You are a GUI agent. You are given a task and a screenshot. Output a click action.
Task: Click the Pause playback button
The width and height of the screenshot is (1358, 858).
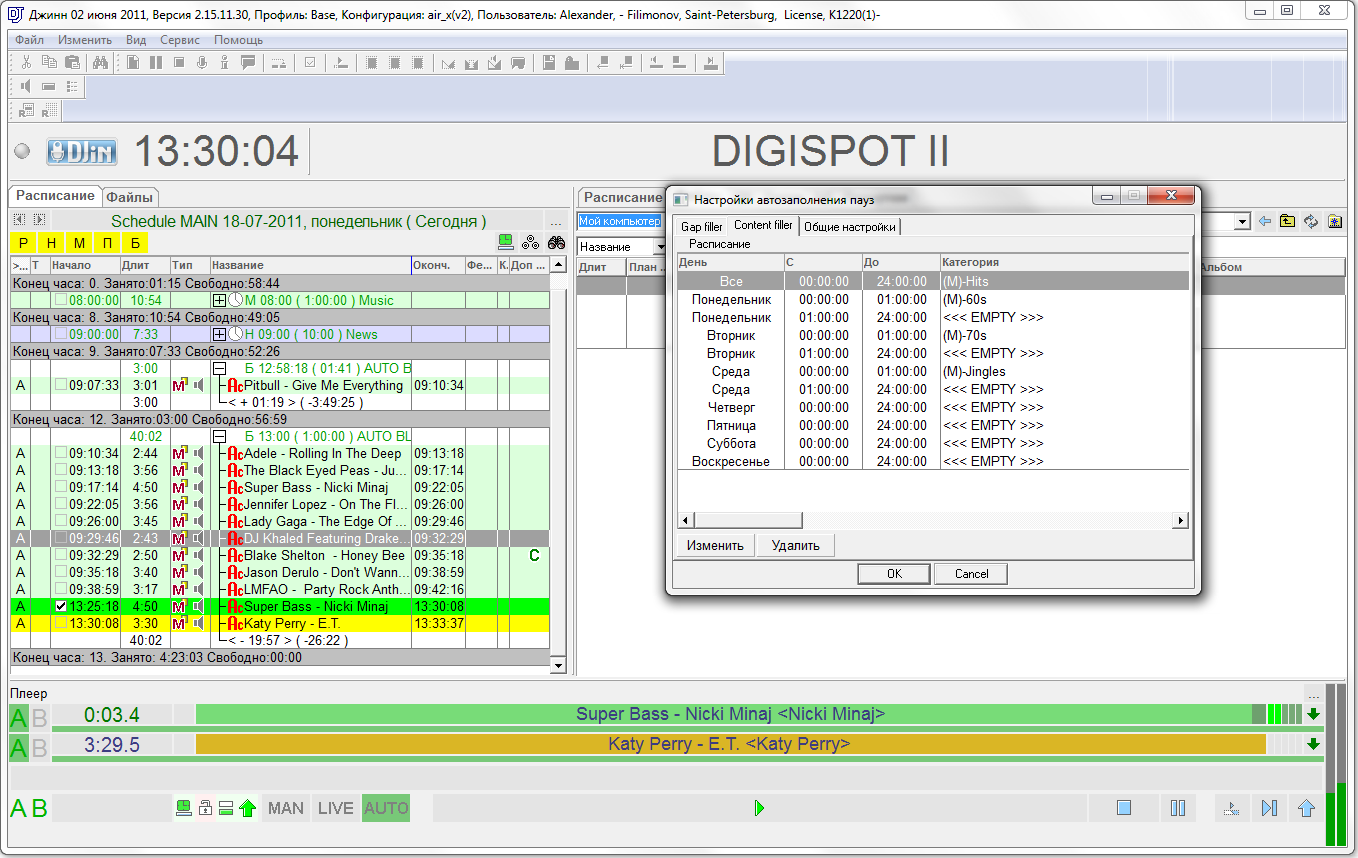(1178, 808)
